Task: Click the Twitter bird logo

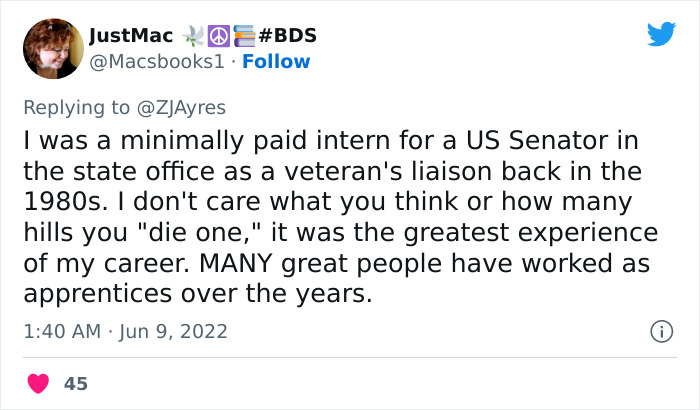Action: pyautogui.click(x=661, y=35)
